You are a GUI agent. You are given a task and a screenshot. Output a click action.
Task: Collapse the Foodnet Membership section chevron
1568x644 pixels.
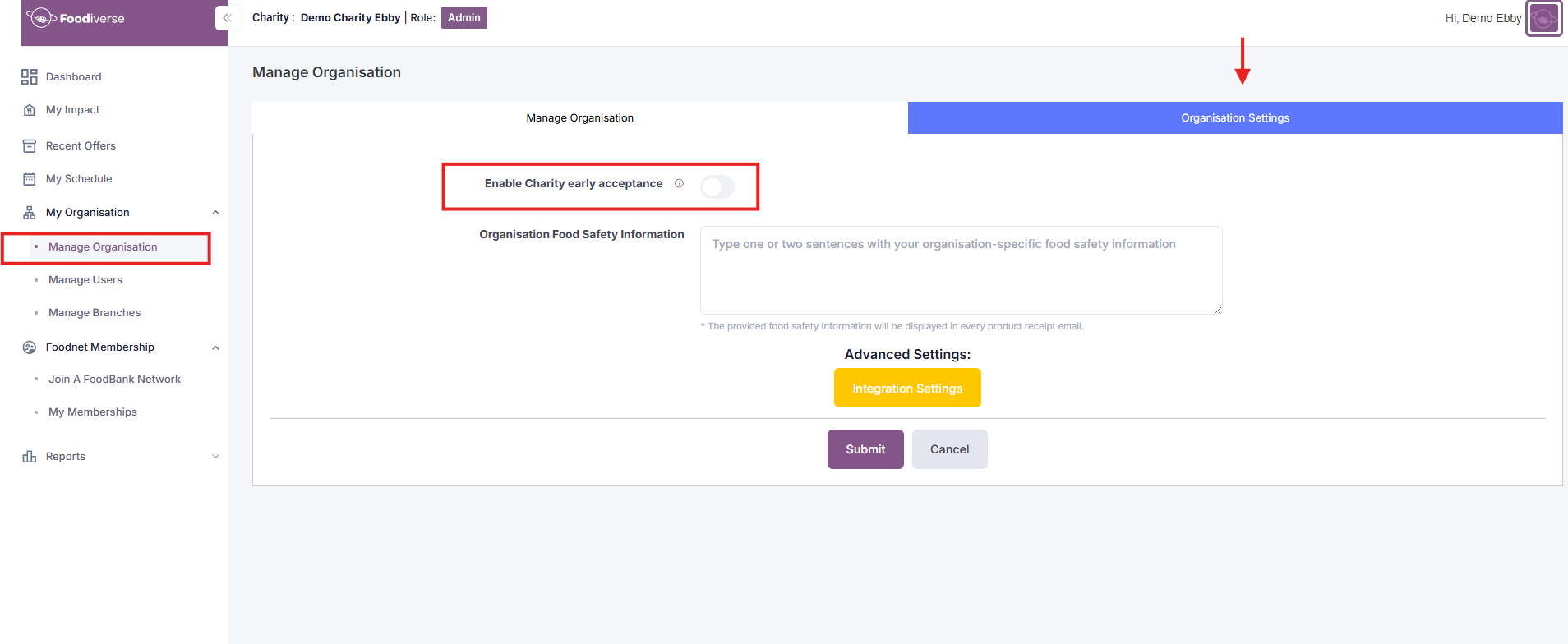pyautogui.click(x=215, y=347)
